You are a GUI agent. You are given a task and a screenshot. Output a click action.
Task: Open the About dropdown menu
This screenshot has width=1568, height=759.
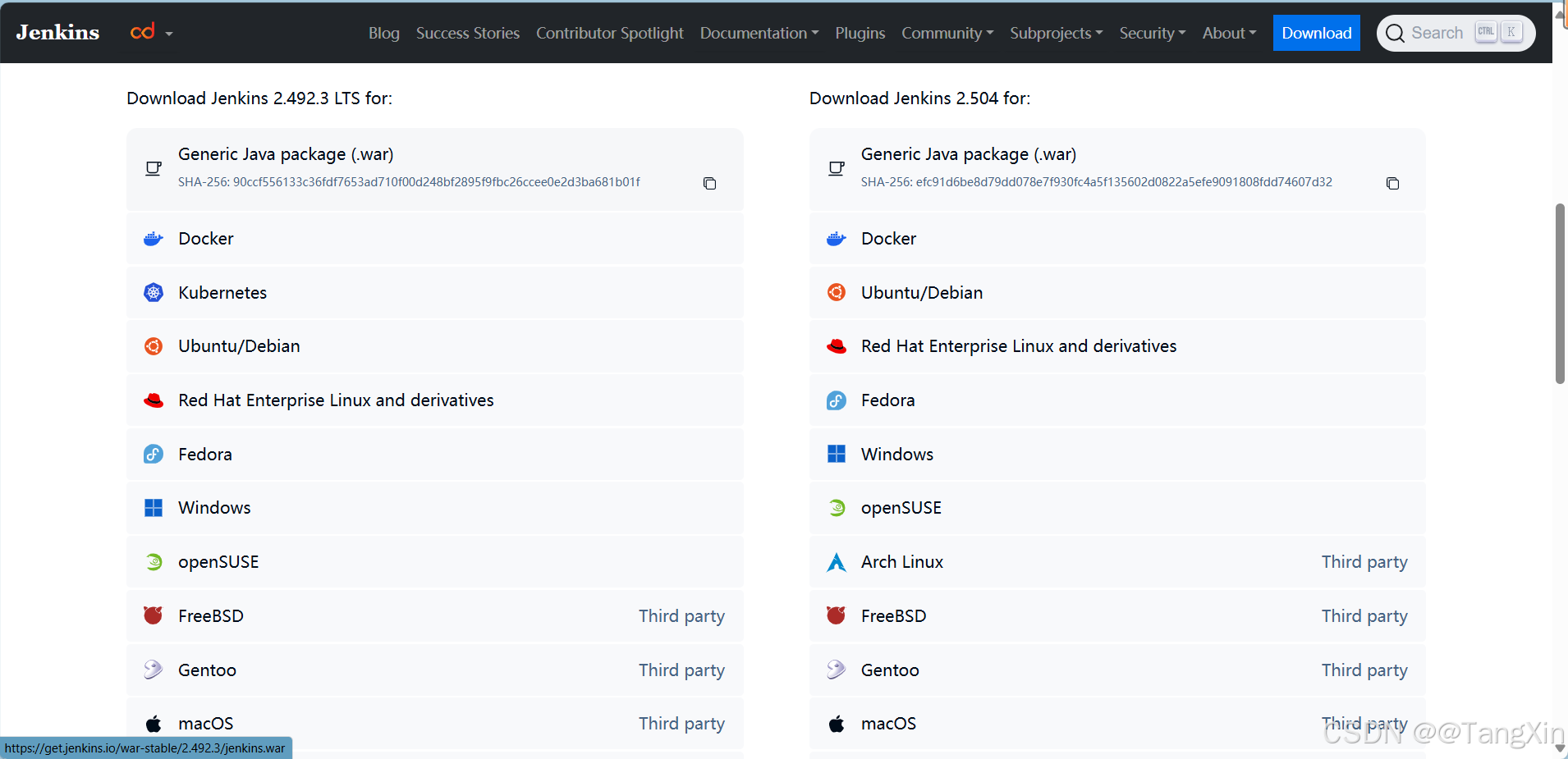click(1230, 33)
